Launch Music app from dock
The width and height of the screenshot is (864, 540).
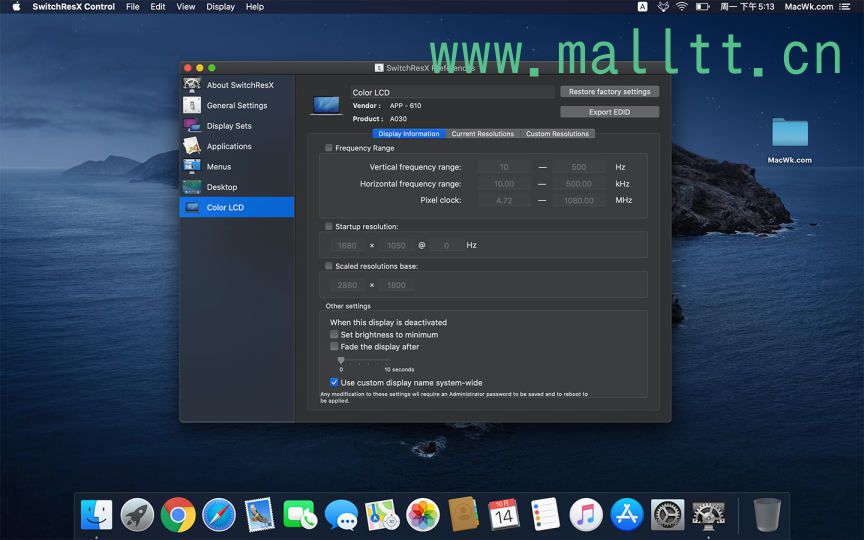click(586, 515)
